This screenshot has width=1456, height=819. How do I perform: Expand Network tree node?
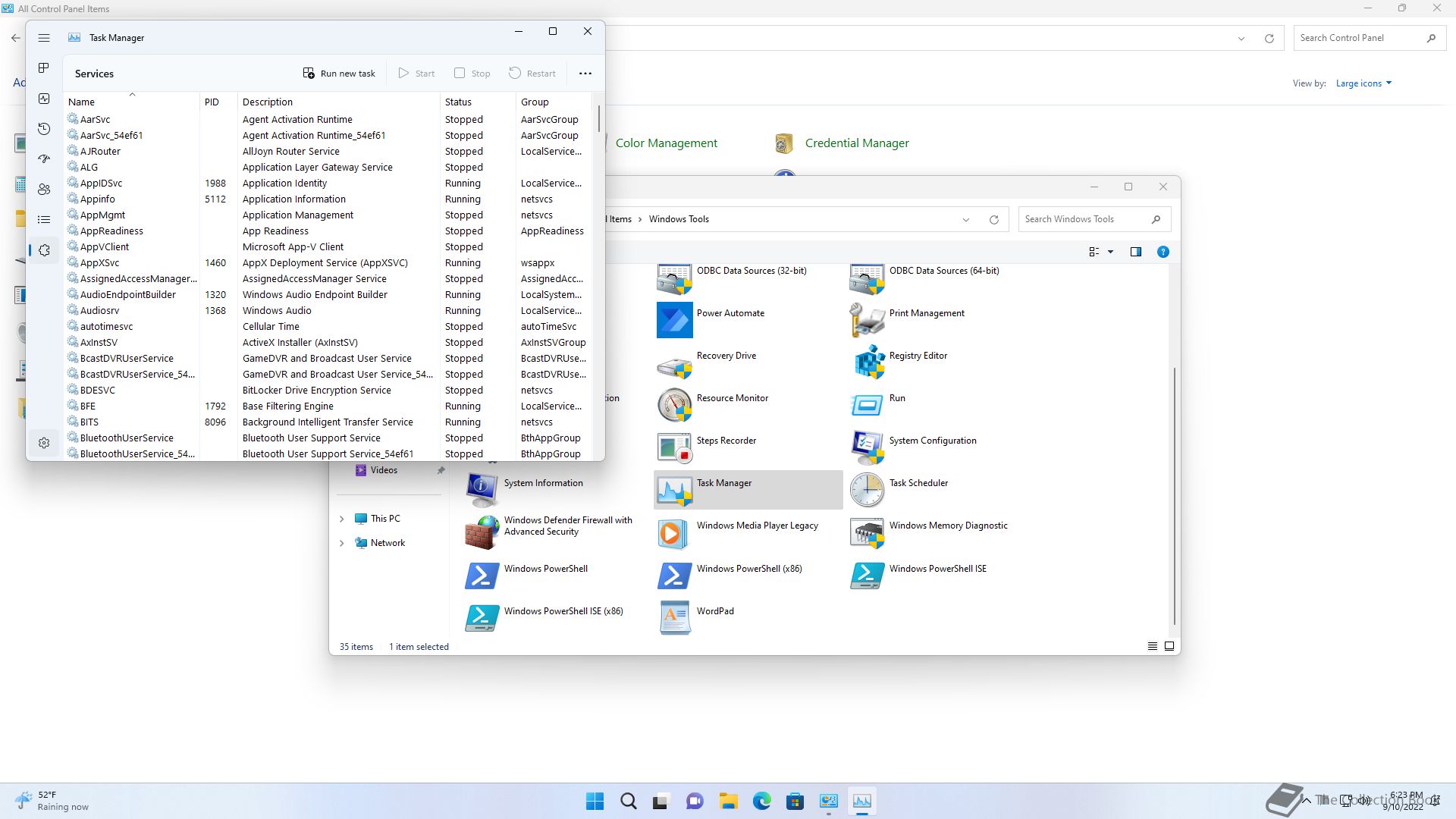pos(341,544)
